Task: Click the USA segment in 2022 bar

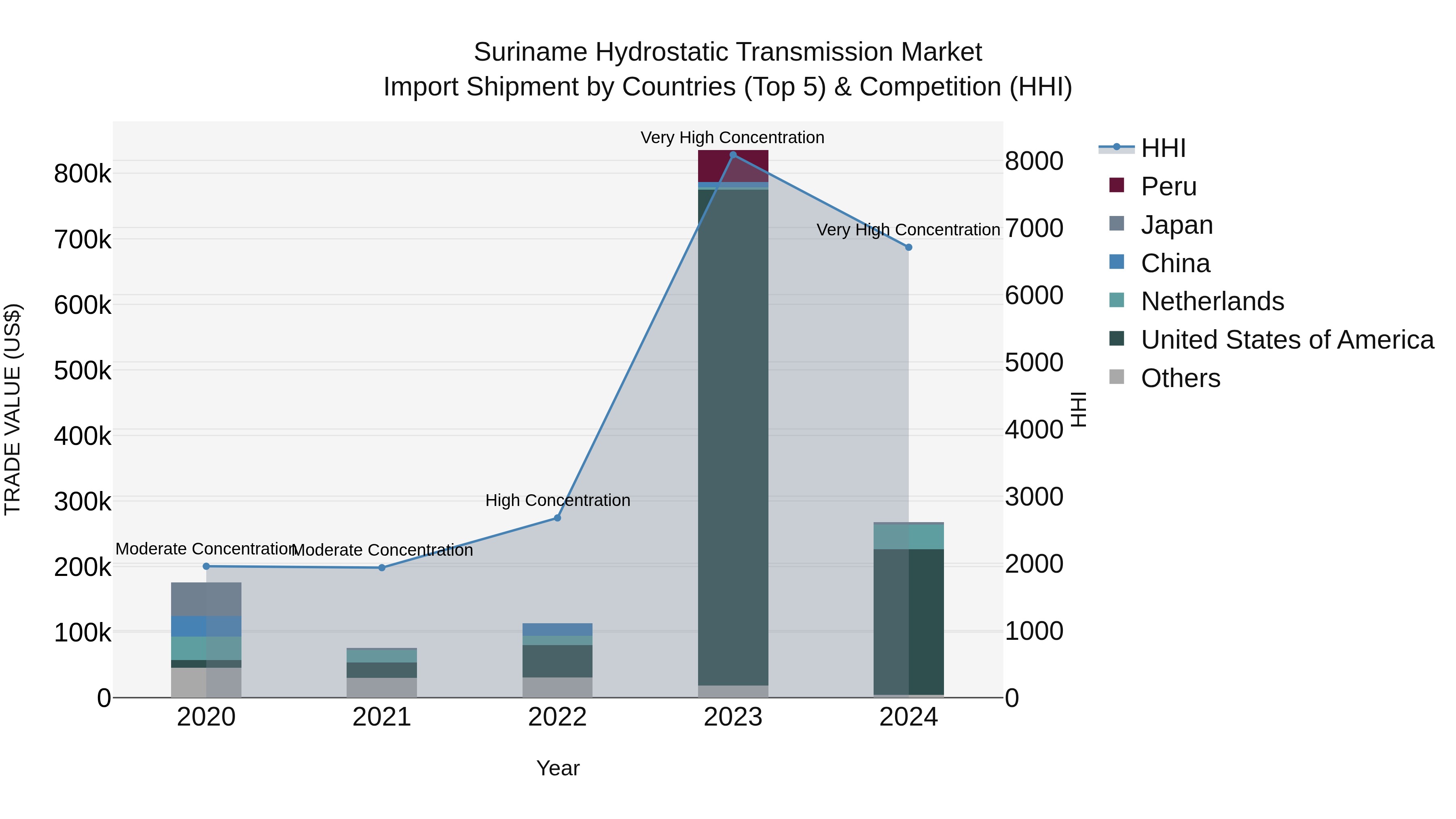Action: point(557,661)
